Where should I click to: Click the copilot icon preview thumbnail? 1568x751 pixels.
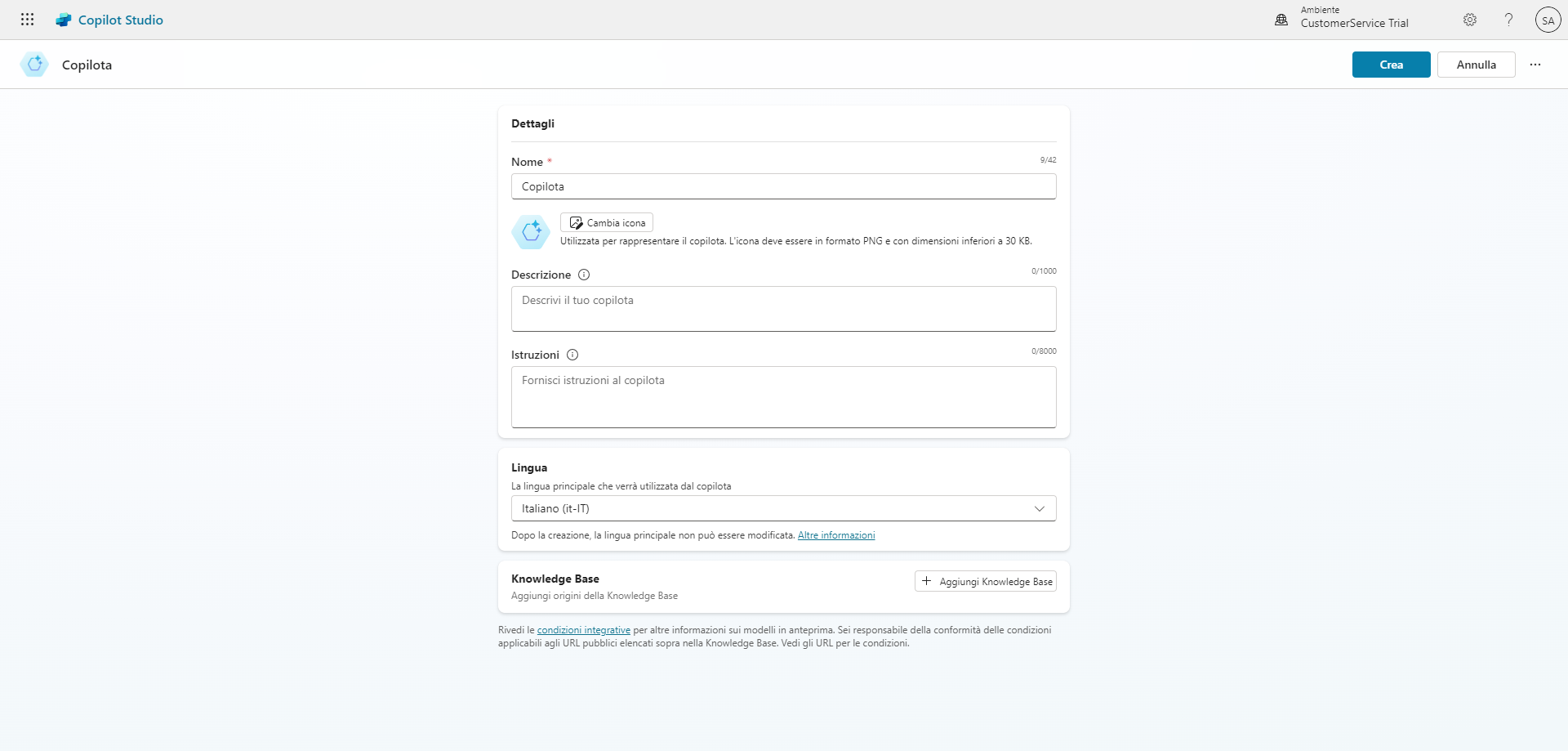tap(531, 232)
